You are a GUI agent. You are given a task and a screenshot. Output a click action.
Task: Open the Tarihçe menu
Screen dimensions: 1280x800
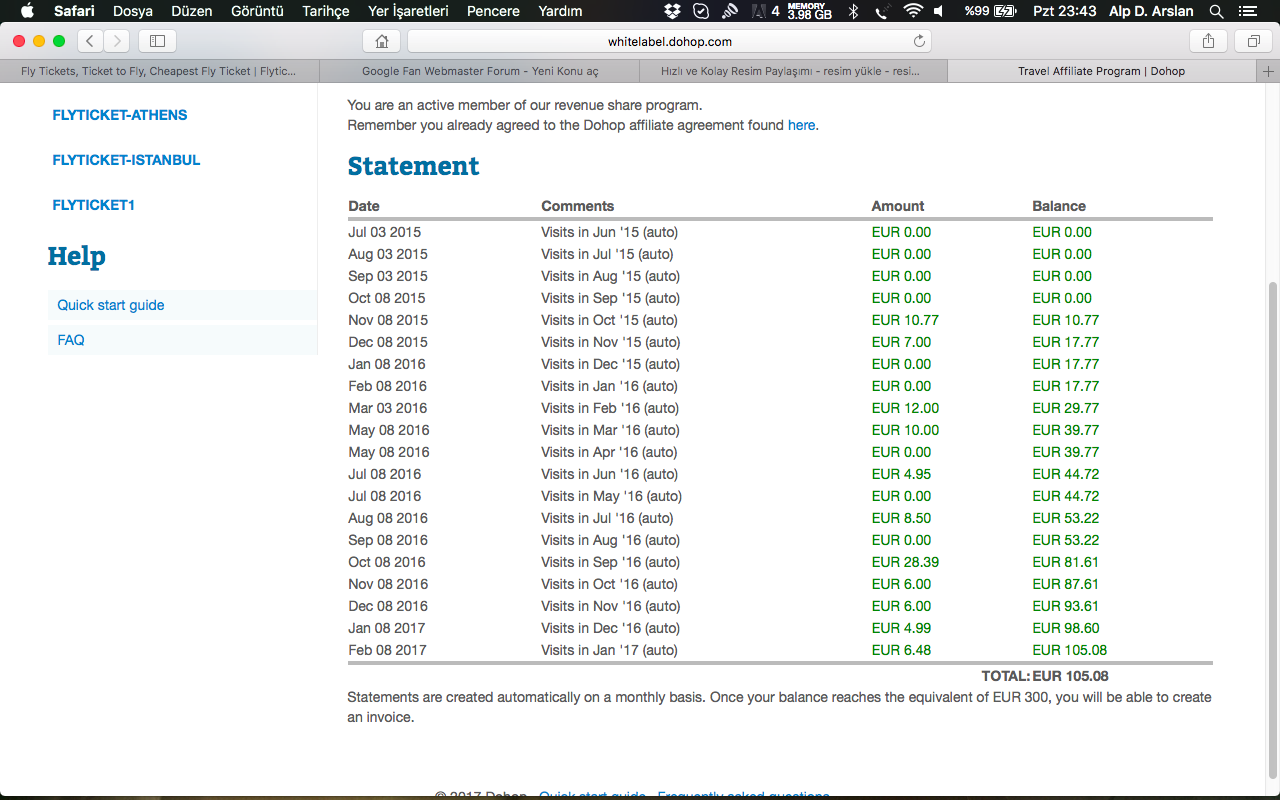[326, 11]
